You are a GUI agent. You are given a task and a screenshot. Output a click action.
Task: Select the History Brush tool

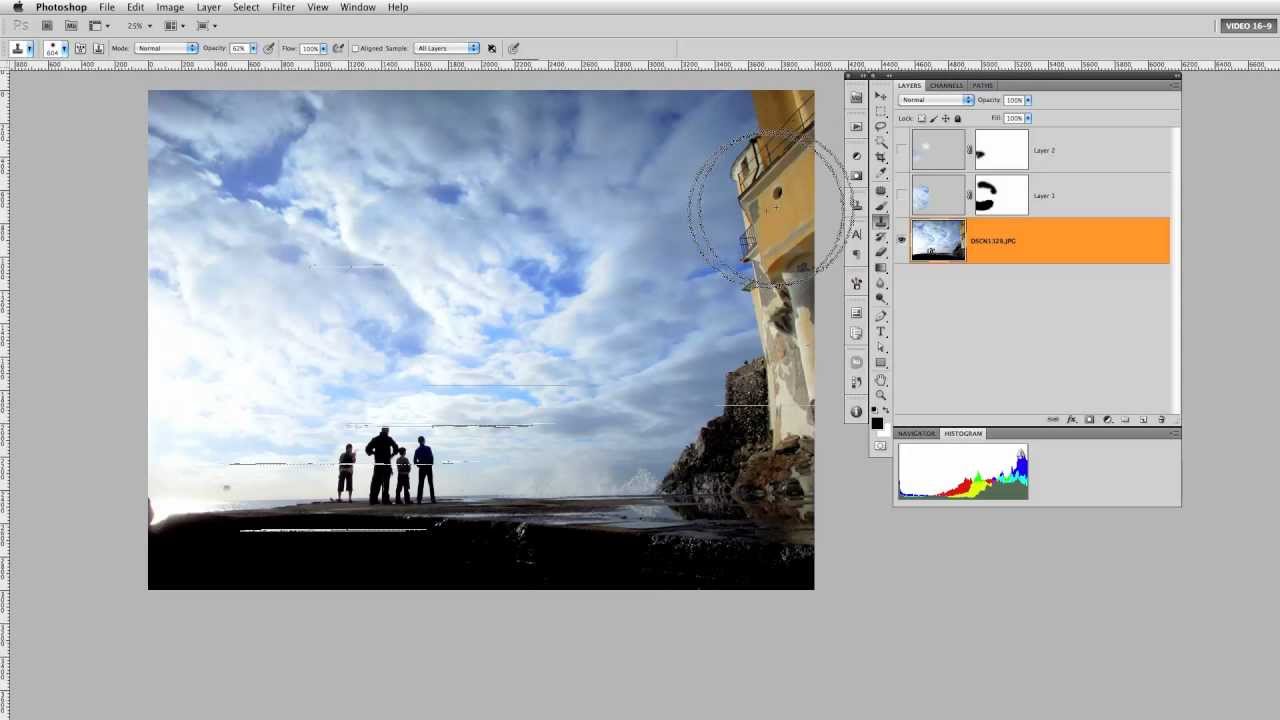[880, 236]
